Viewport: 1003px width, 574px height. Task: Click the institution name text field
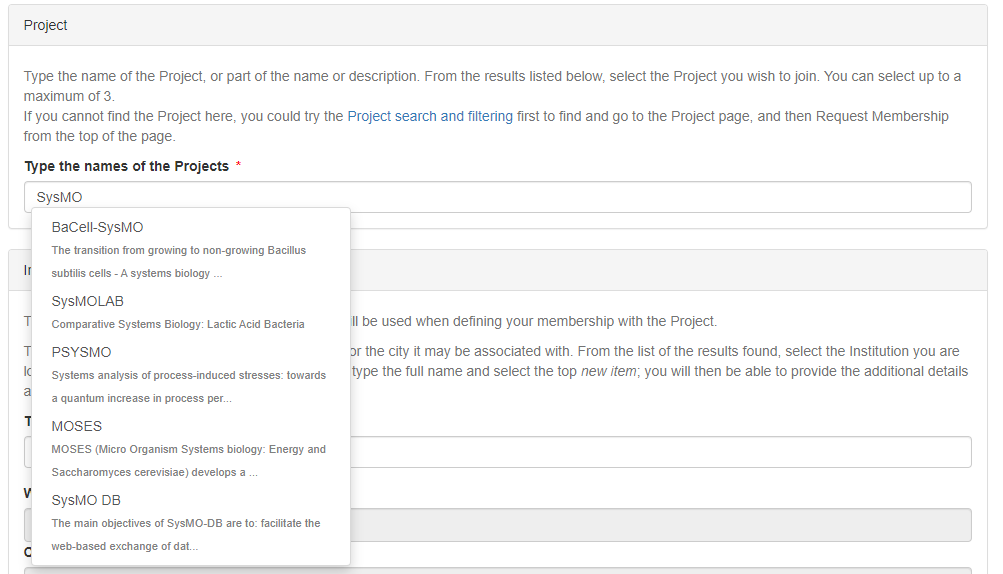point(660,452)
